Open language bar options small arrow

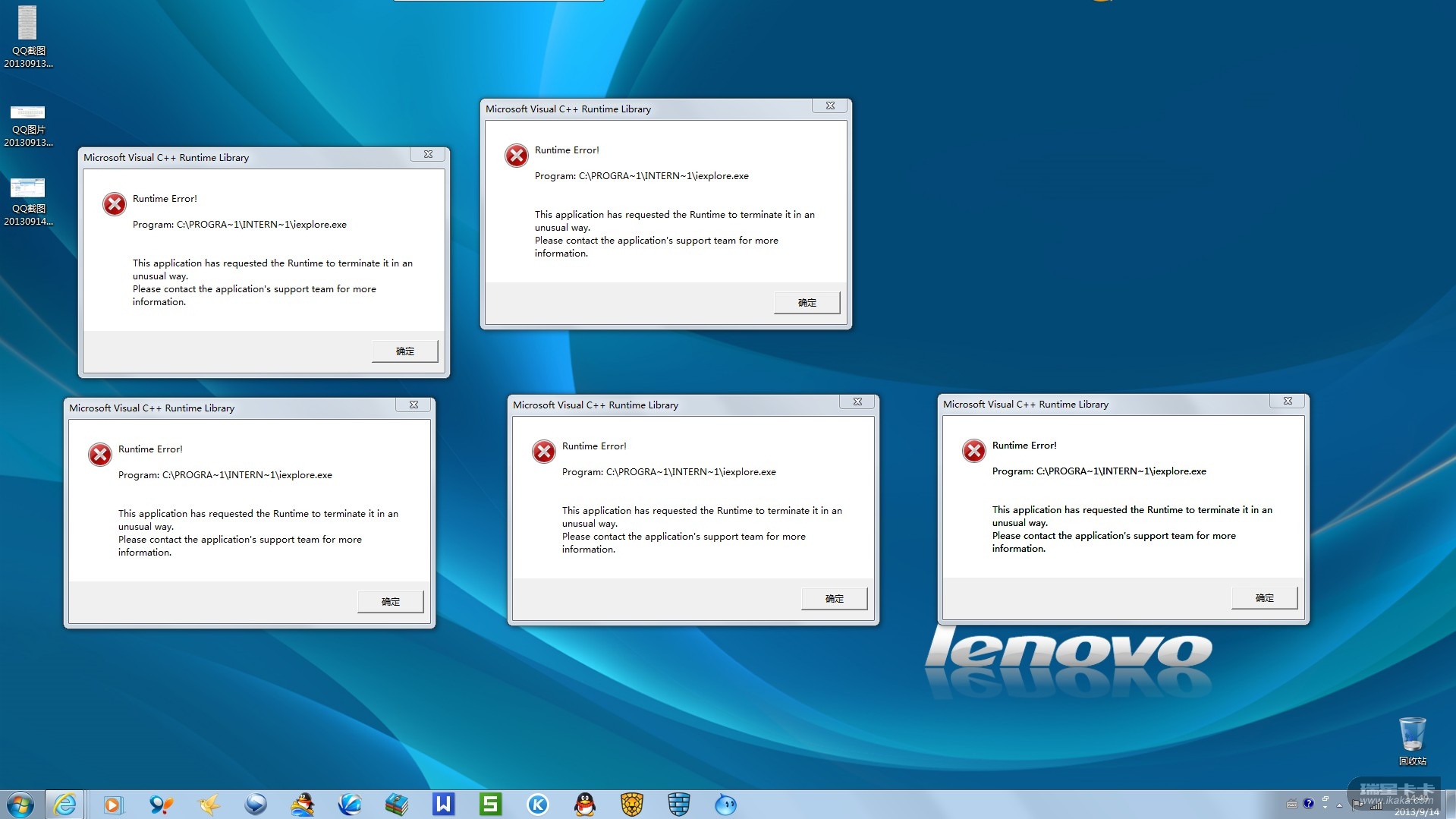pyautogui.click(x=1325, y=808)
